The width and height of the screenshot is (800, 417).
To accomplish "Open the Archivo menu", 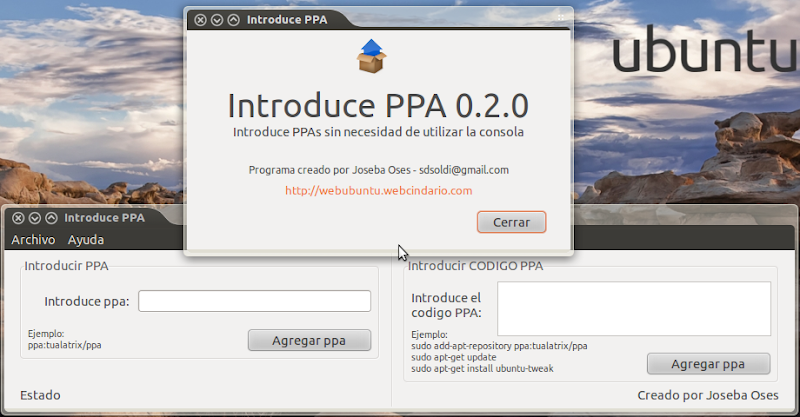I will pos(33,239).
